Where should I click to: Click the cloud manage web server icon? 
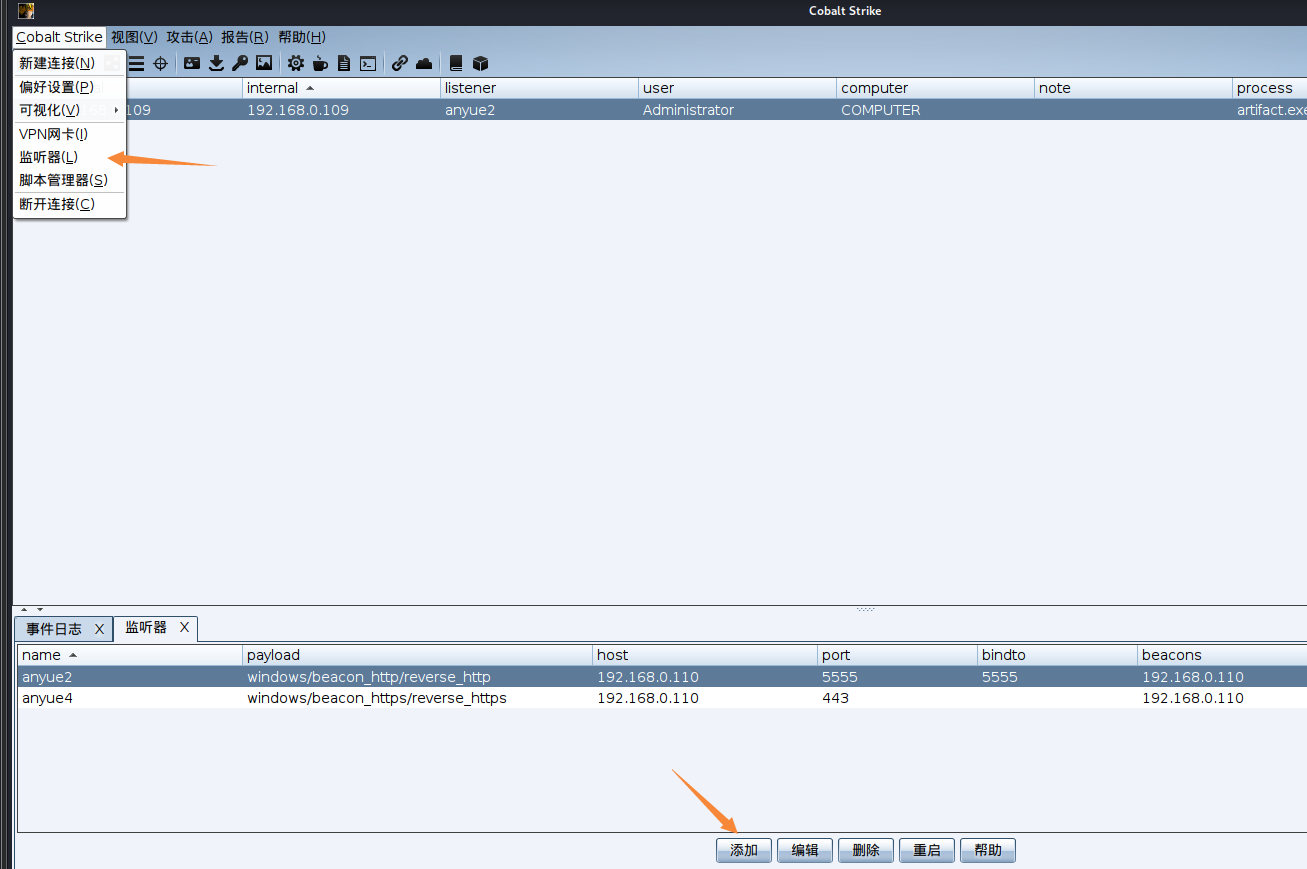(424, 63)
